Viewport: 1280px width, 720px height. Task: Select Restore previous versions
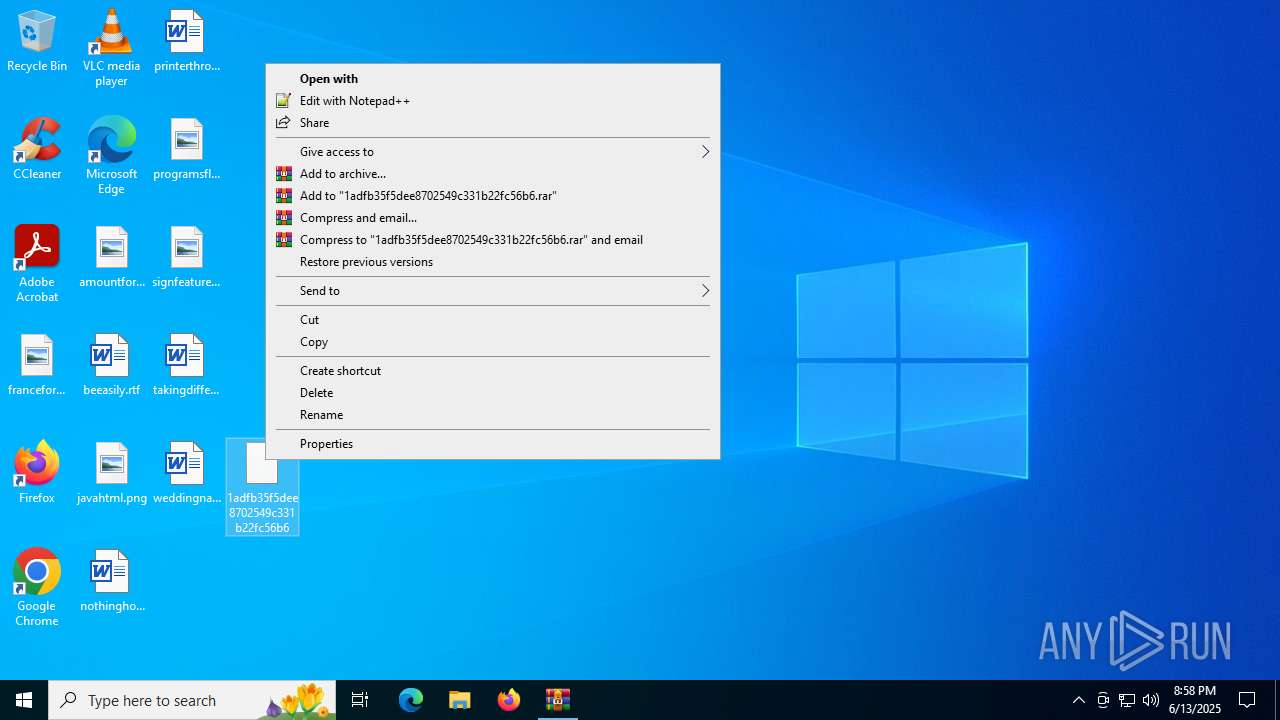[x=492, y=262]
